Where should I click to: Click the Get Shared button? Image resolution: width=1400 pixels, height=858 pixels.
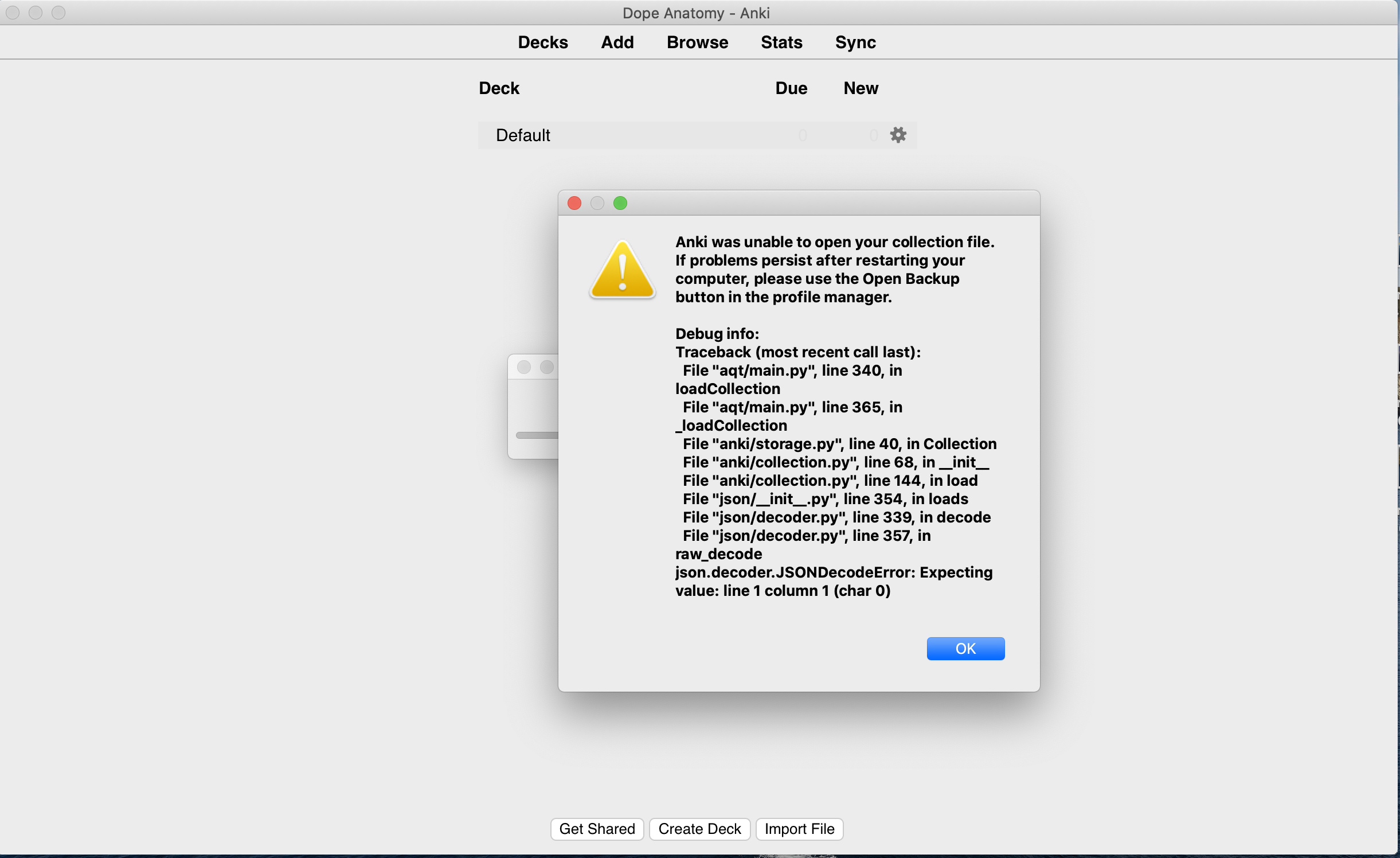[597, 829]
